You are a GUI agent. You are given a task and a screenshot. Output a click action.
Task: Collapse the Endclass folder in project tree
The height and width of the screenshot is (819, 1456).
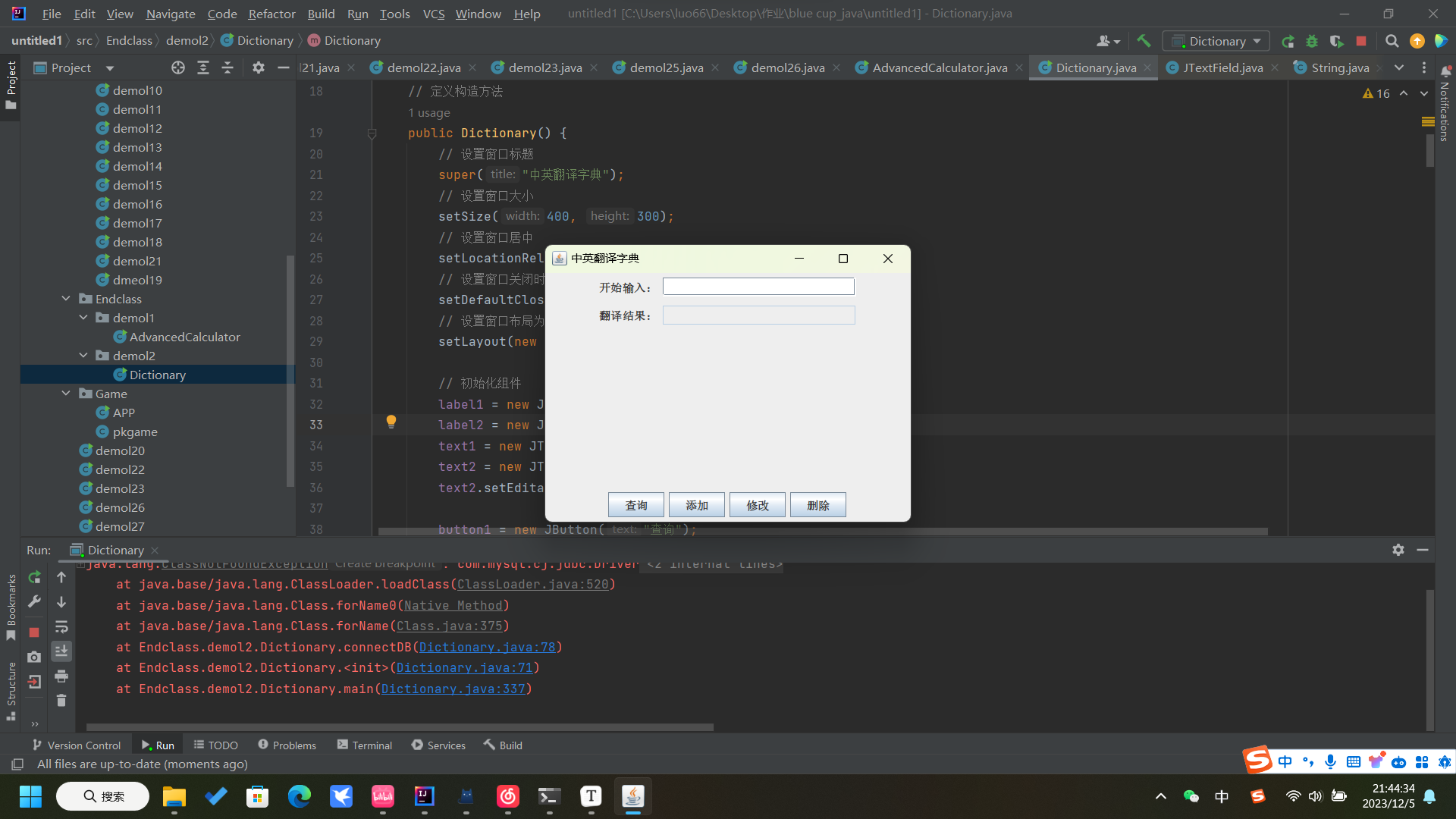pyautogui.click(x=66, y=299)
